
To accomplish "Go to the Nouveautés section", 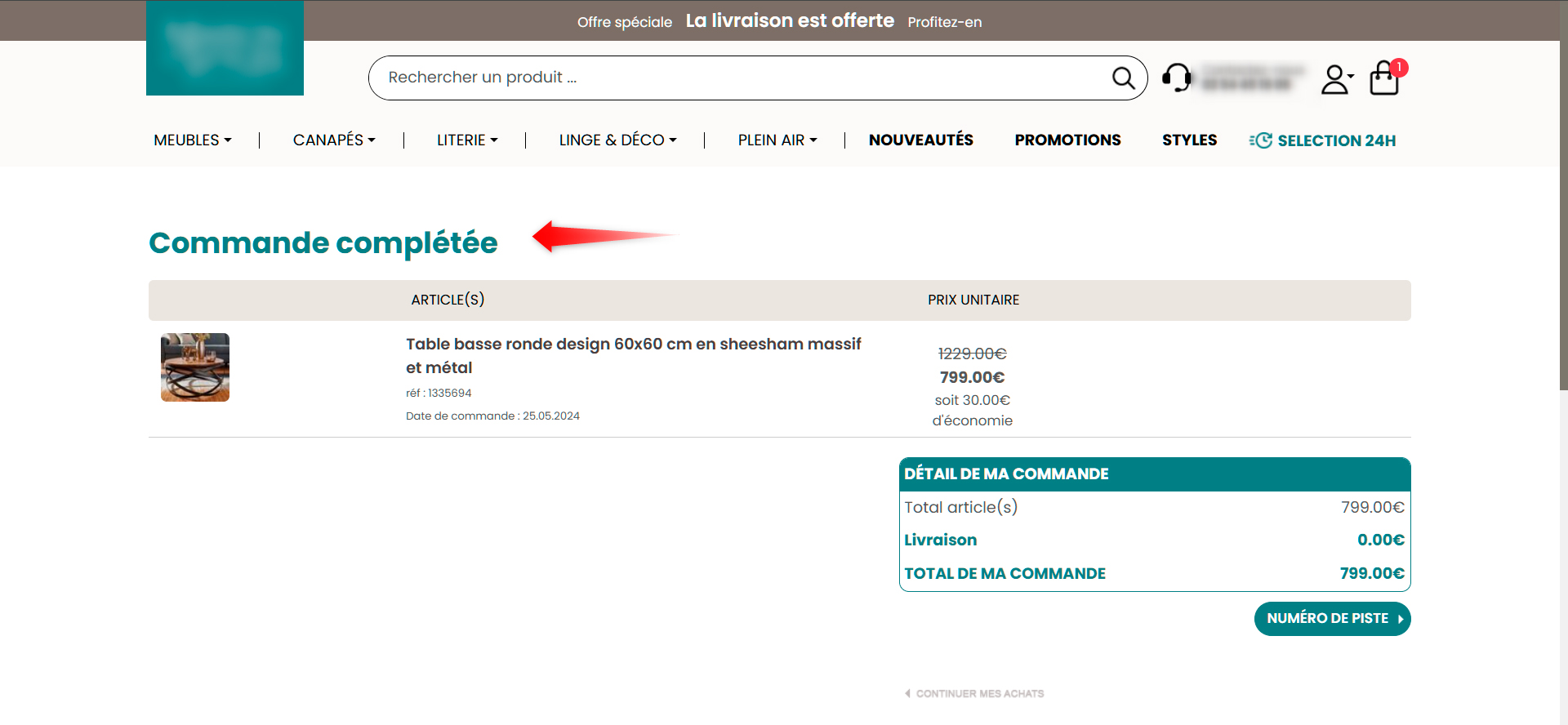I will click(x=920, y=140).
